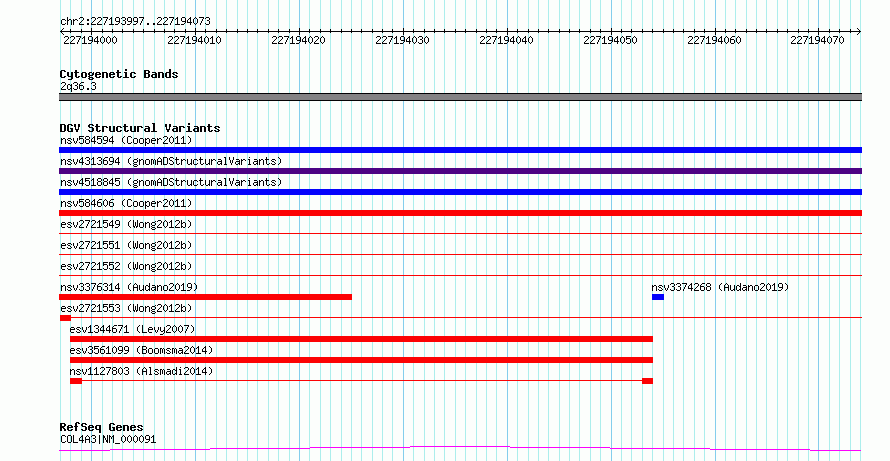This screenshot has height=461, width=890.
Task: Open the first gnomAD variant label nsv4313694
Action: 171,161
